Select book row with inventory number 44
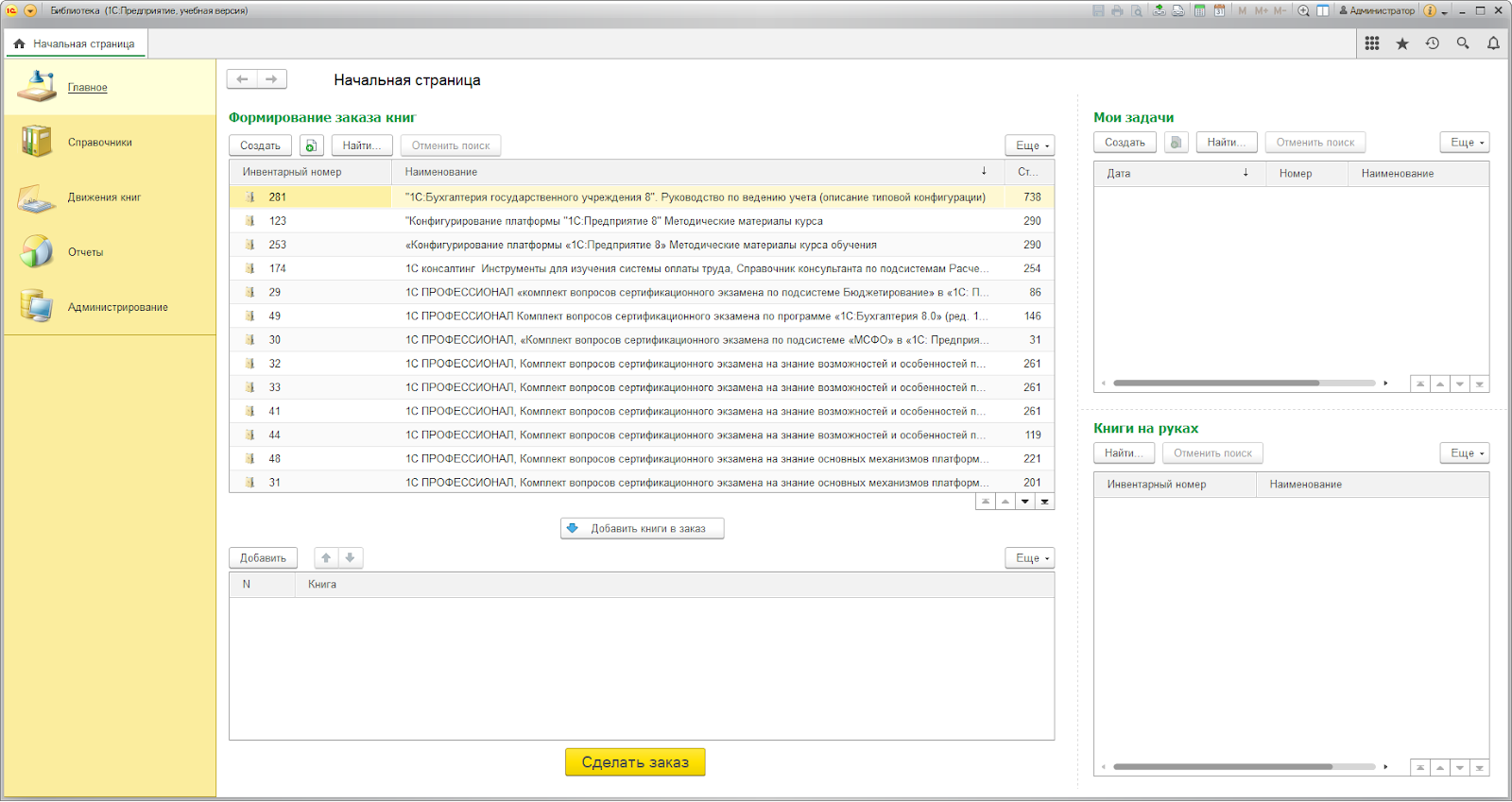The image size is (1512, 802). tap(642, 435)
